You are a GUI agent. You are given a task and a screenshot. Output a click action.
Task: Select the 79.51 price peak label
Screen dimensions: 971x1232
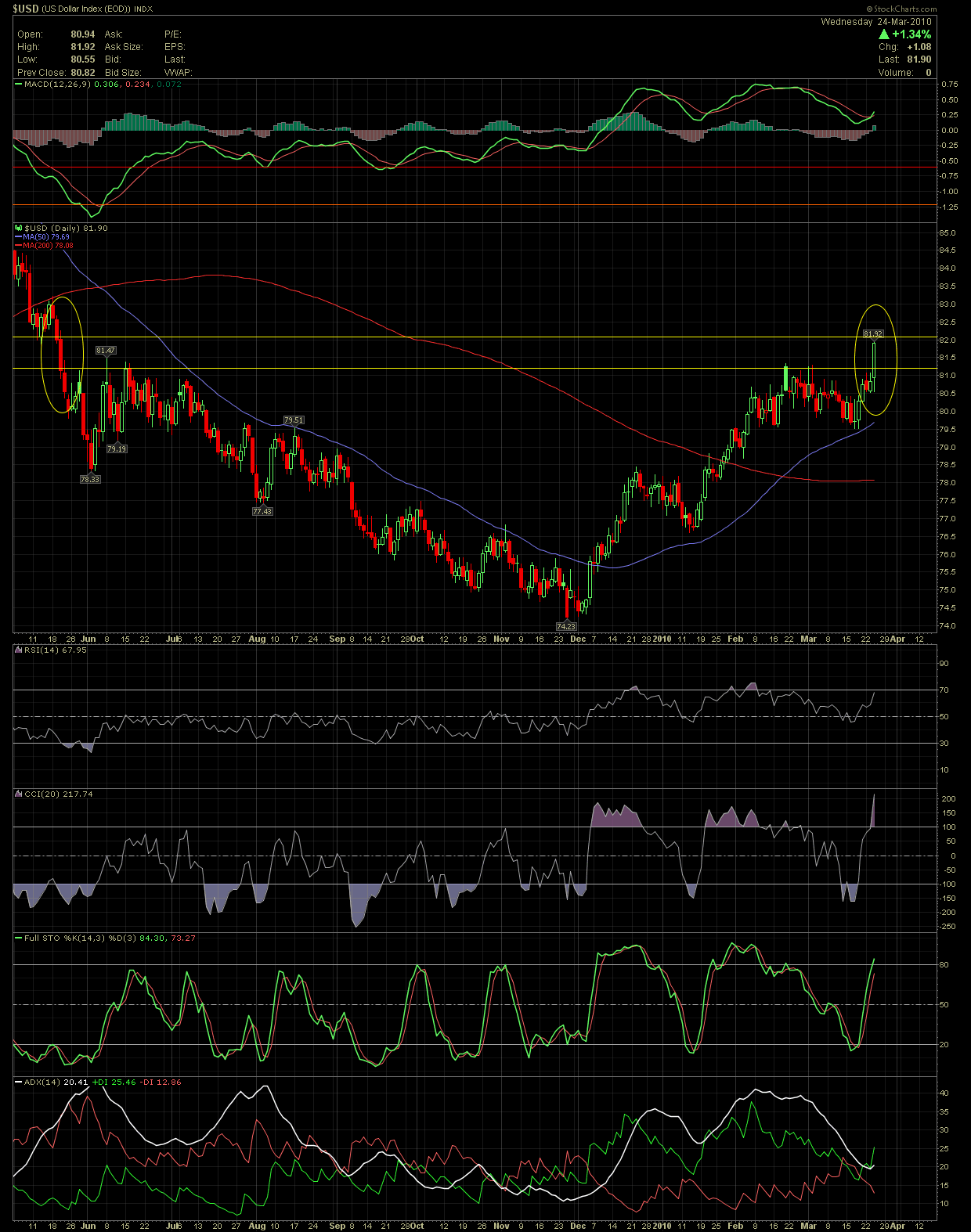click(x=294, y=420)
